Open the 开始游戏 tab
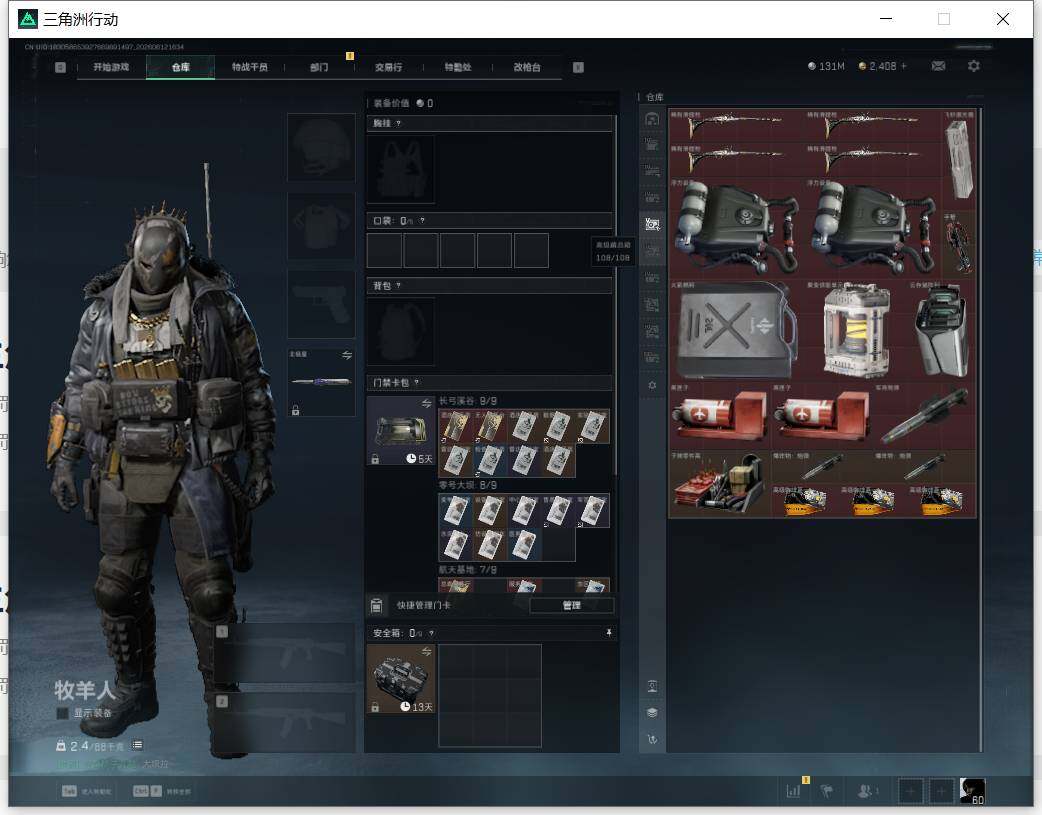 111,67
